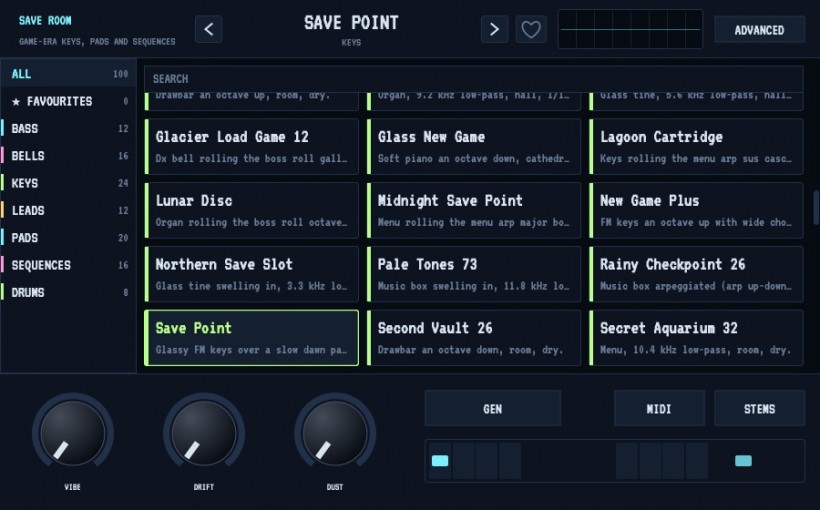
Task: Click the SAVE ROOM title text
Action: pyautogui.click(x=45, y=20)
